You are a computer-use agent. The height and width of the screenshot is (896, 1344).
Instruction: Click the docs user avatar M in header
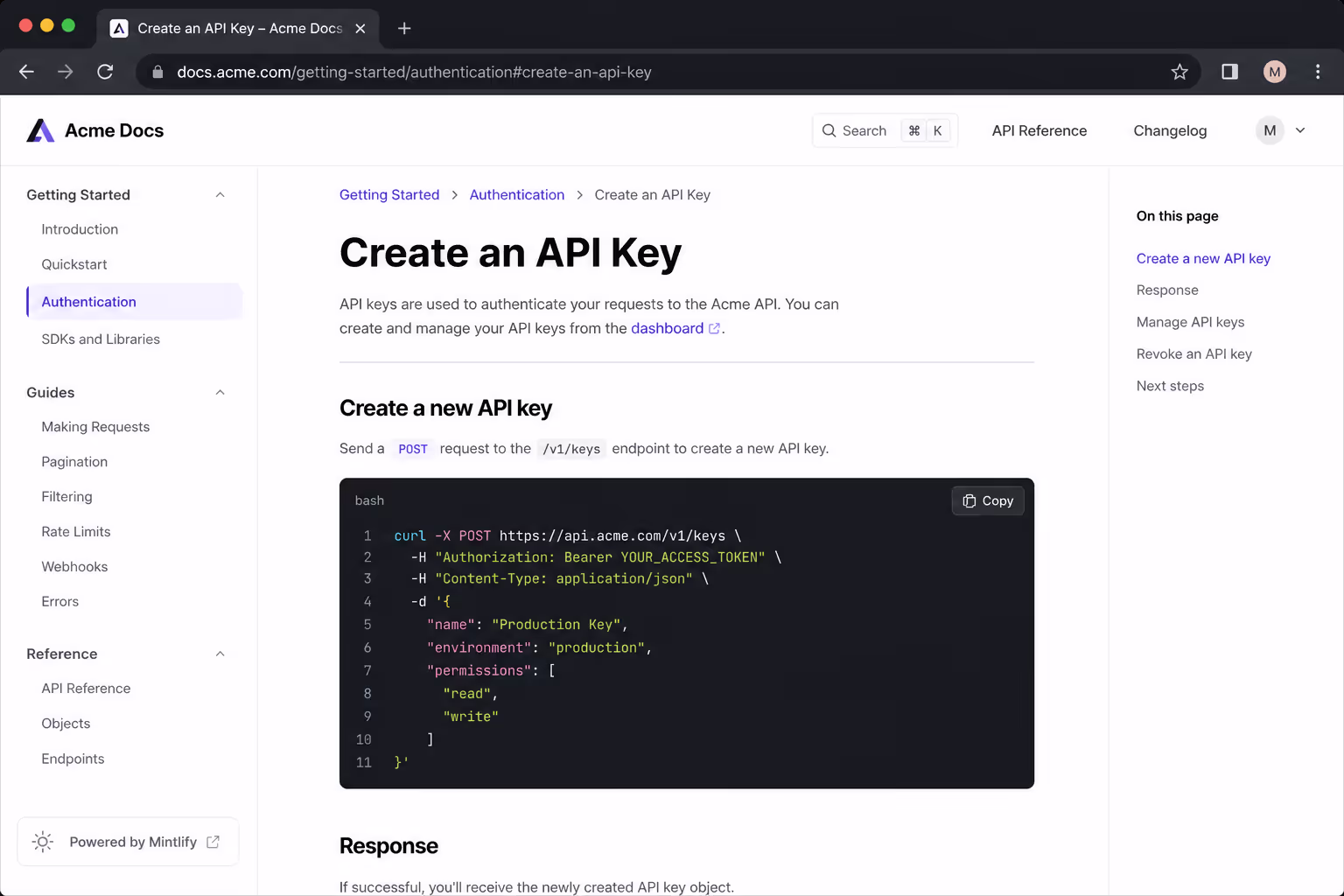click(x=1270, y=130)
